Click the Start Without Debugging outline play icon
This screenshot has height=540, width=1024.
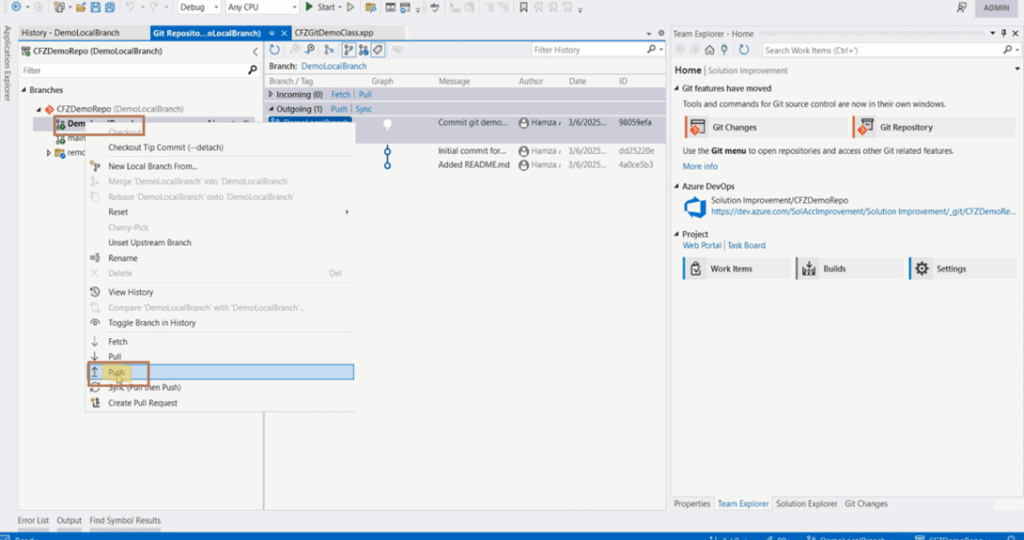351,7
